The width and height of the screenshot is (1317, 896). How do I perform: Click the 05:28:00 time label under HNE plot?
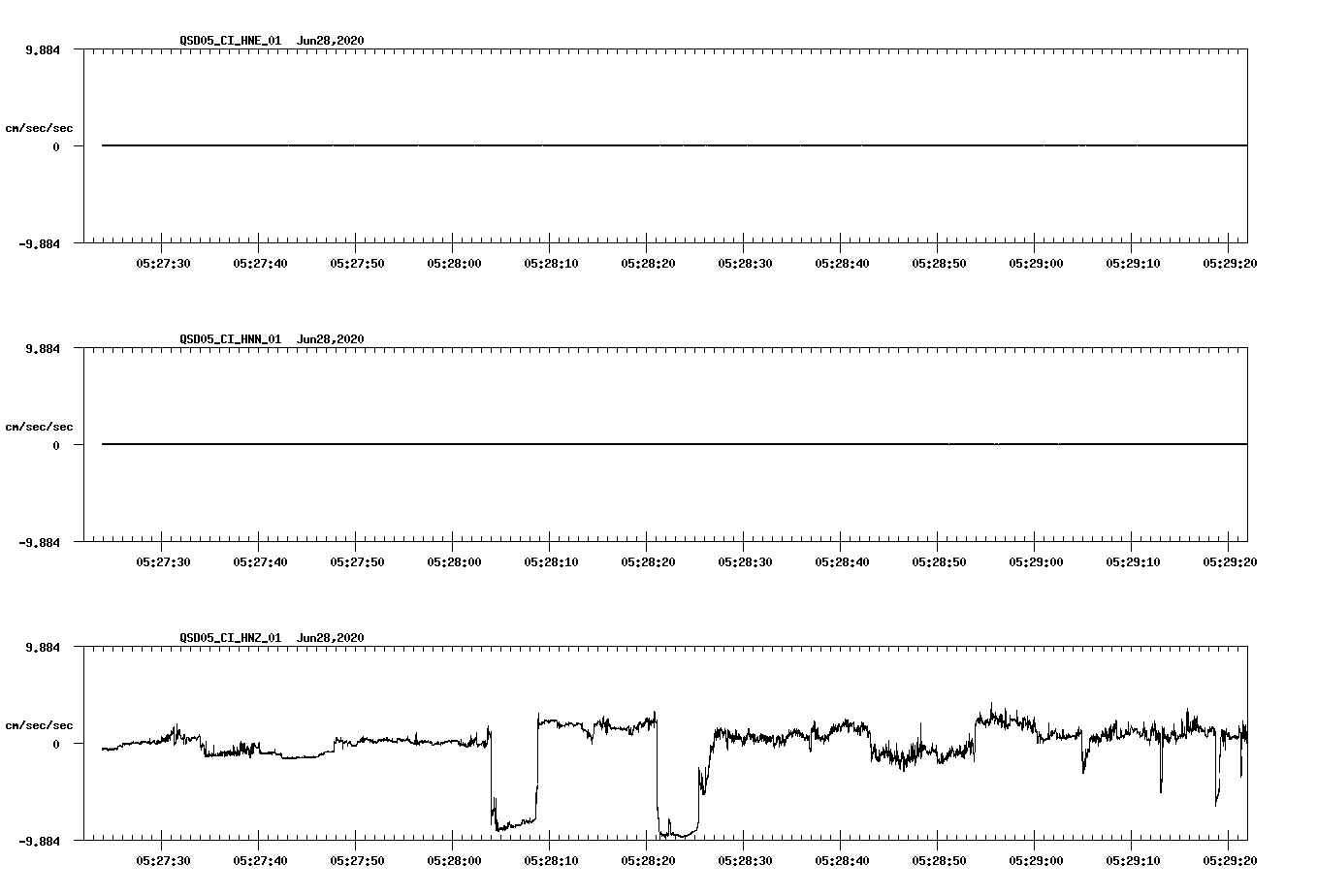coord(454,263)
